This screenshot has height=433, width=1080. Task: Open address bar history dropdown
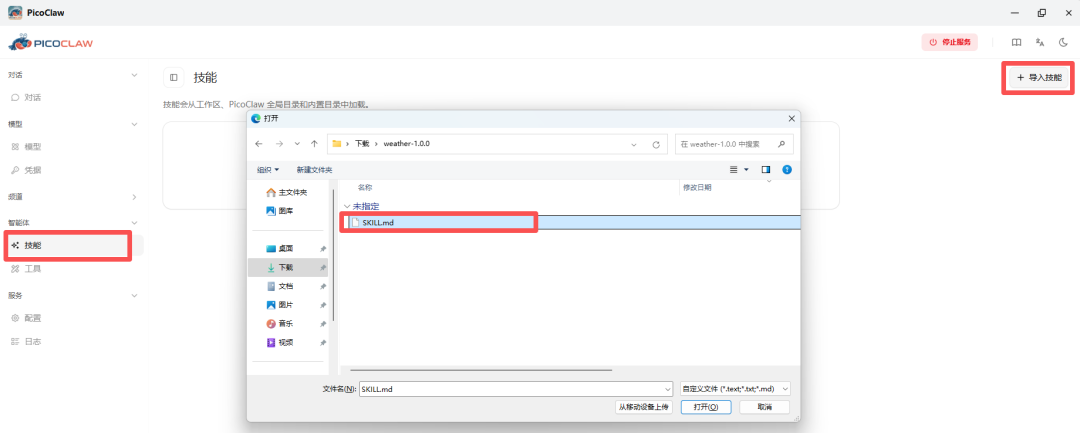click(x=633, y=145)
